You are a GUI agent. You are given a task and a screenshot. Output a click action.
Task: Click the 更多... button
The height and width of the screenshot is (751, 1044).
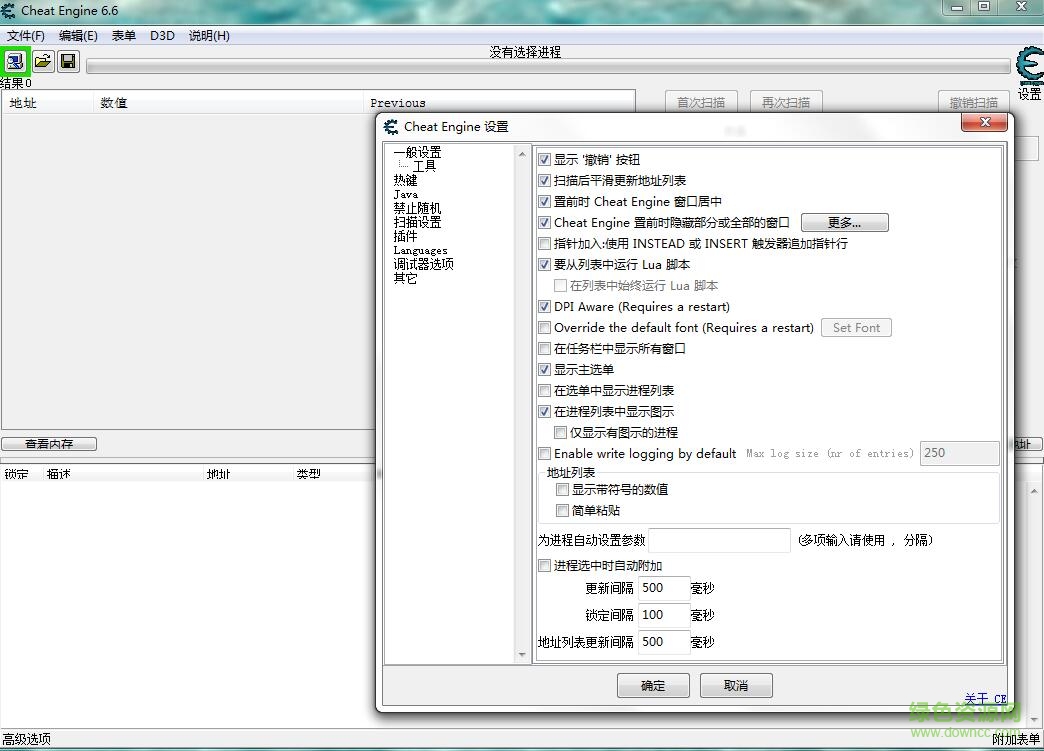tap(844, 223)
